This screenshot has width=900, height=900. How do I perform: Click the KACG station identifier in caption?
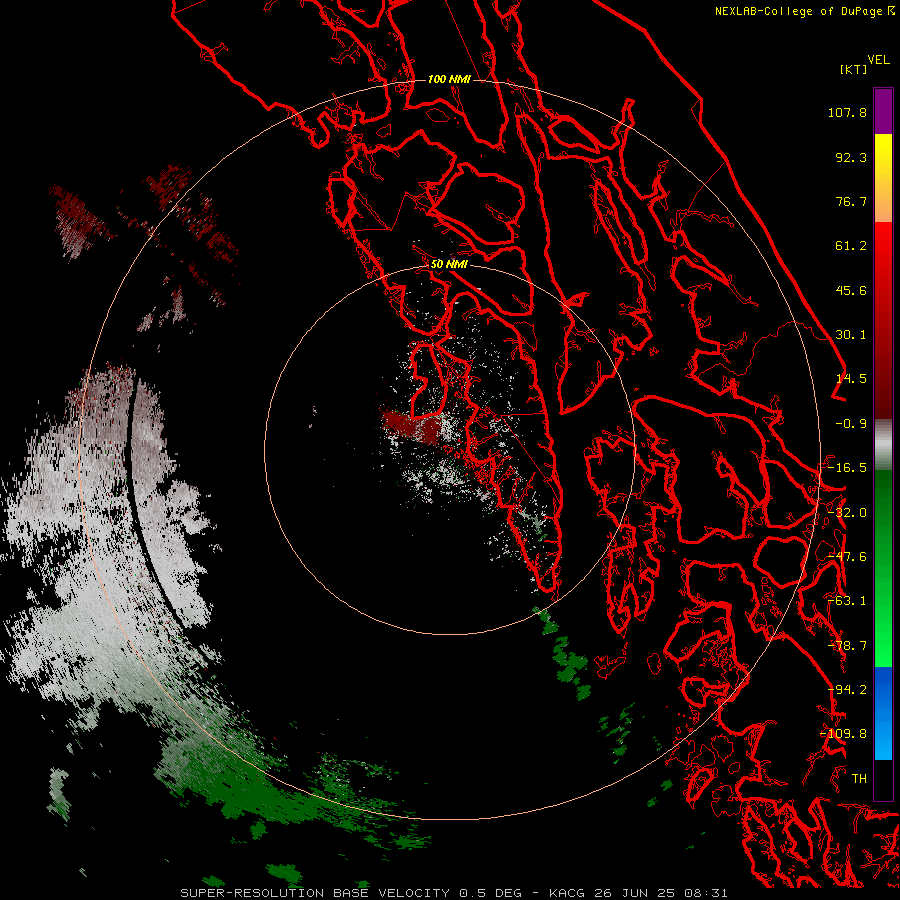(x=567, y=893)
